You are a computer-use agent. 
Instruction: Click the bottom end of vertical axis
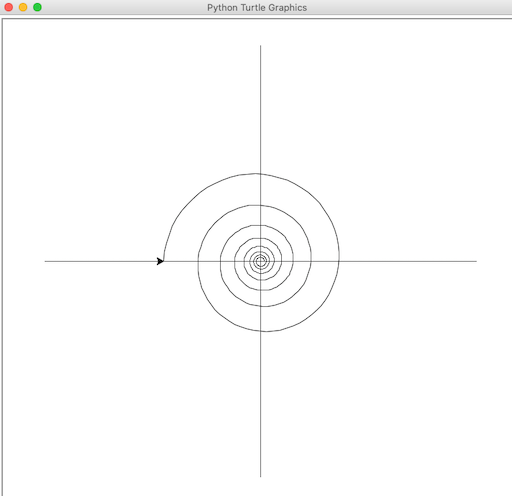[x=261, y=476]
